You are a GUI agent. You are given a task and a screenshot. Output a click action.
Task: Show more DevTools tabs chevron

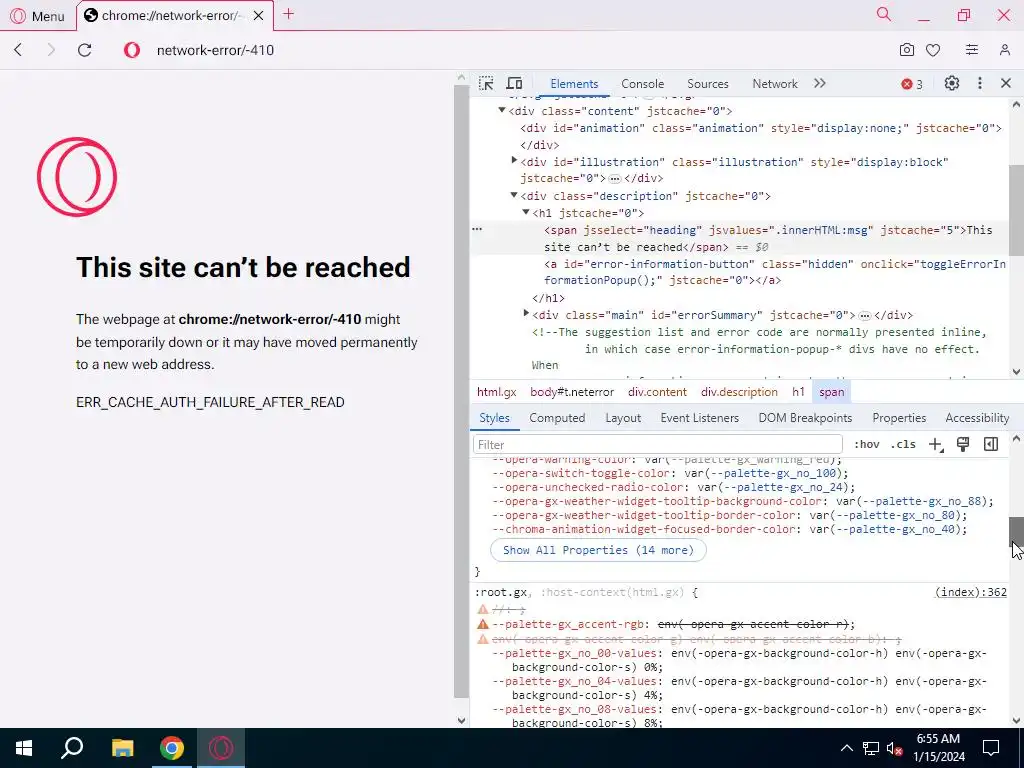(x=820, y=83)
